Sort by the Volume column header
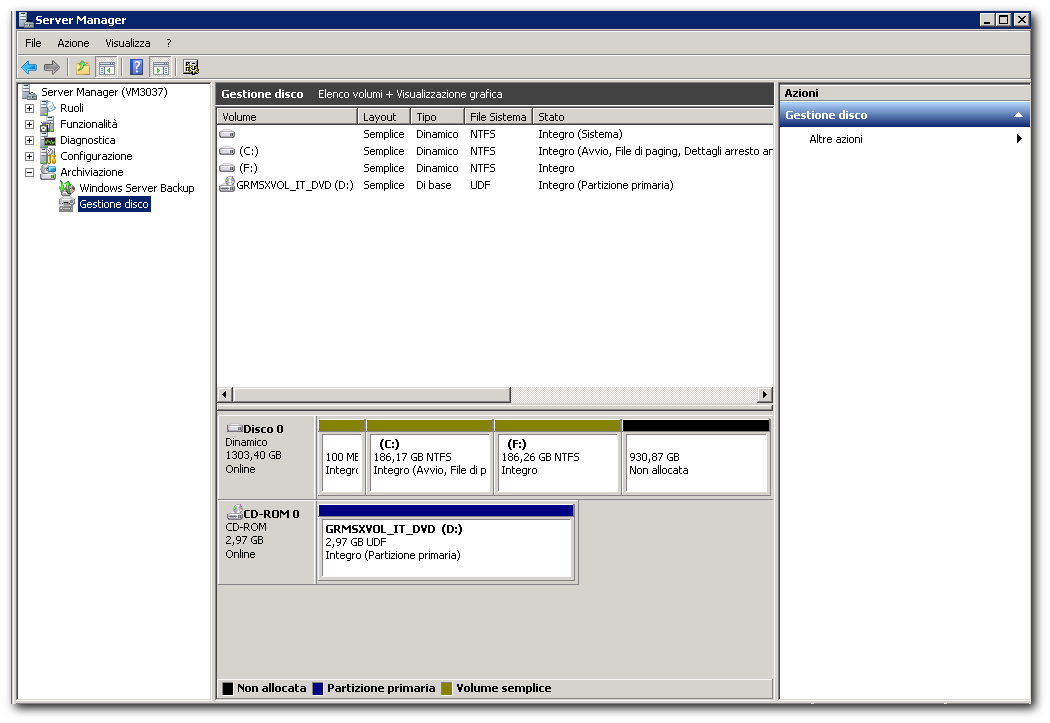The width and height of the screenshot is (1050, 723). coord(287,116)
